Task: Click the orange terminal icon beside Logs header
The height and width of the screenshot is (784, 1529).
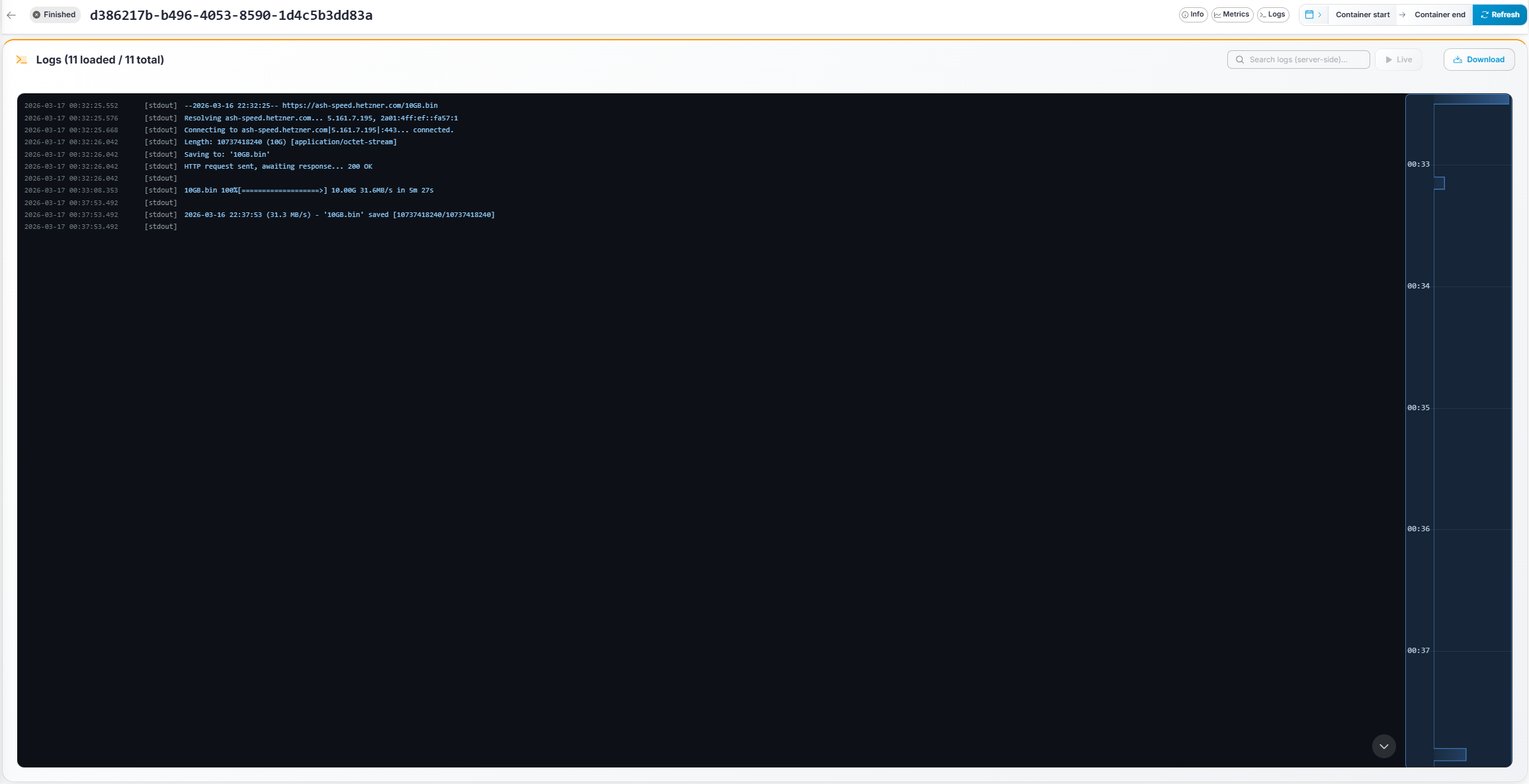Action: pyautogui.click(x=22, y=59)
